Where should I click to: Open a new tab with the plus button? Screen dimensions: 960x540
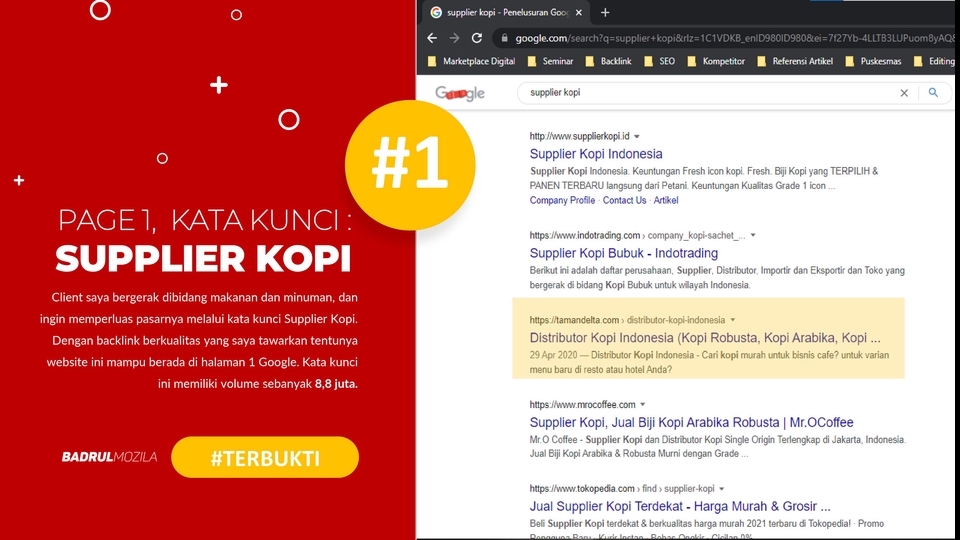605,12
